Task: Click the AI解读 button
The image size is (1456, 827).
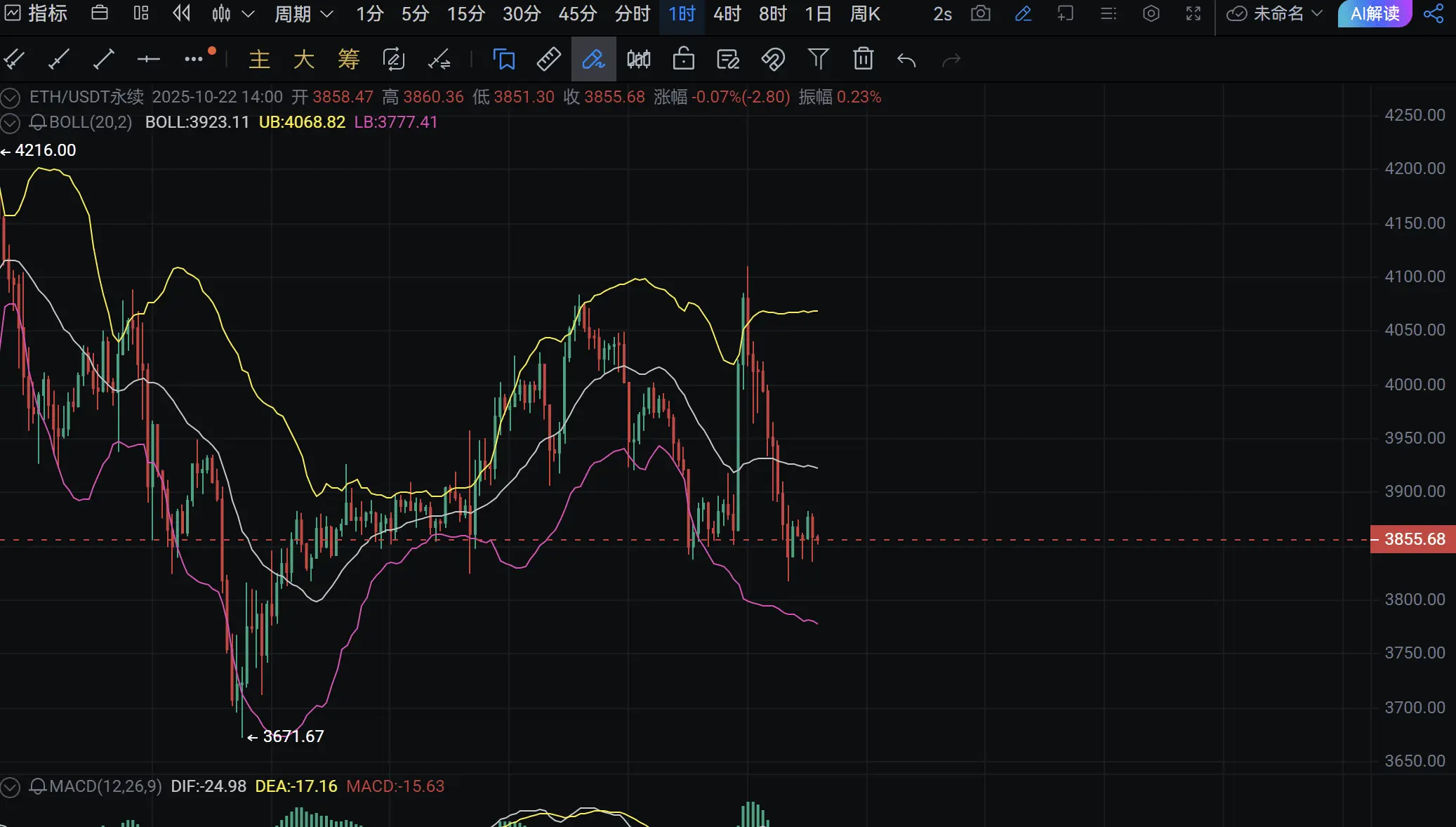Action: 1374,14
